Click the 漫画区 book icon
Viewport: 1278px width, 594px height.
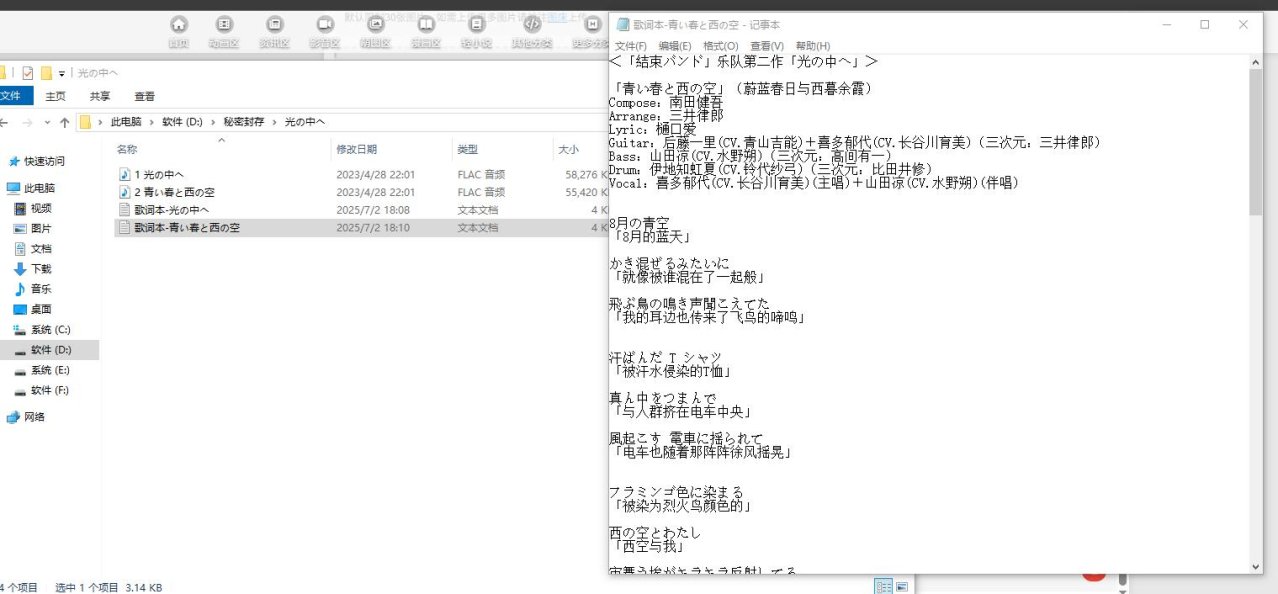point(426,25)
